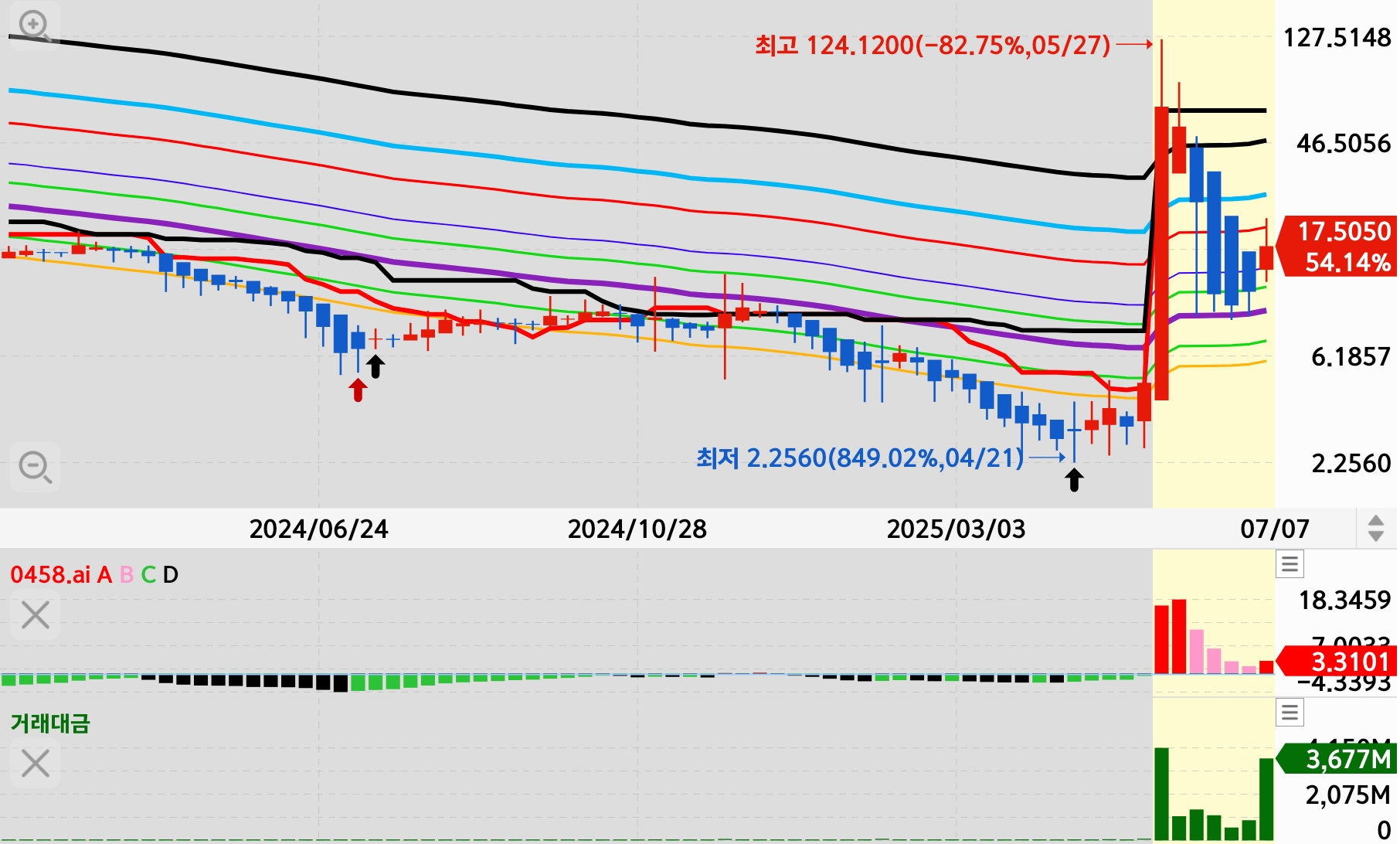Viewport: 1400px width, 844px height.
Task: Open the 0458.ai indicator panel menu
Action: (x=1290, y=564)
